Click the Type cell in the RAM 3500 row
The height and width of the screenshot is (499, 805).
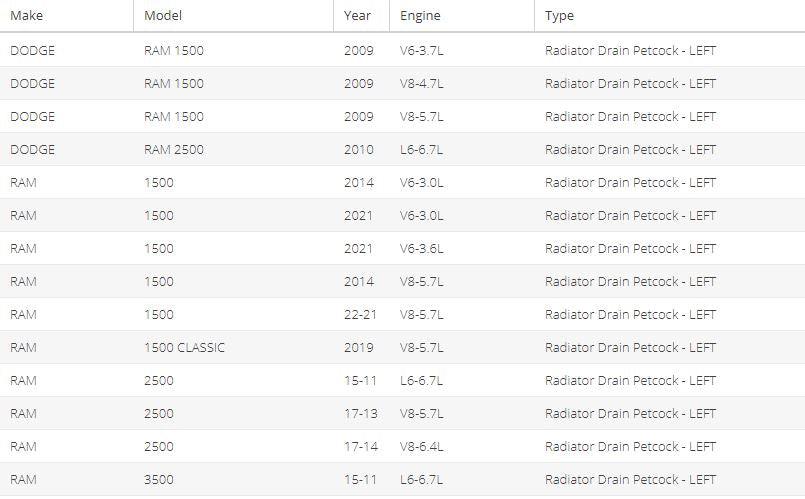click(x=630, y=479)
